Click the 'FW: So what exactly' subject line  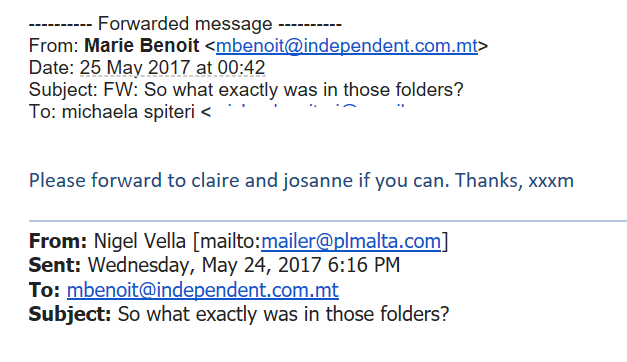click(x=283, y=90)
